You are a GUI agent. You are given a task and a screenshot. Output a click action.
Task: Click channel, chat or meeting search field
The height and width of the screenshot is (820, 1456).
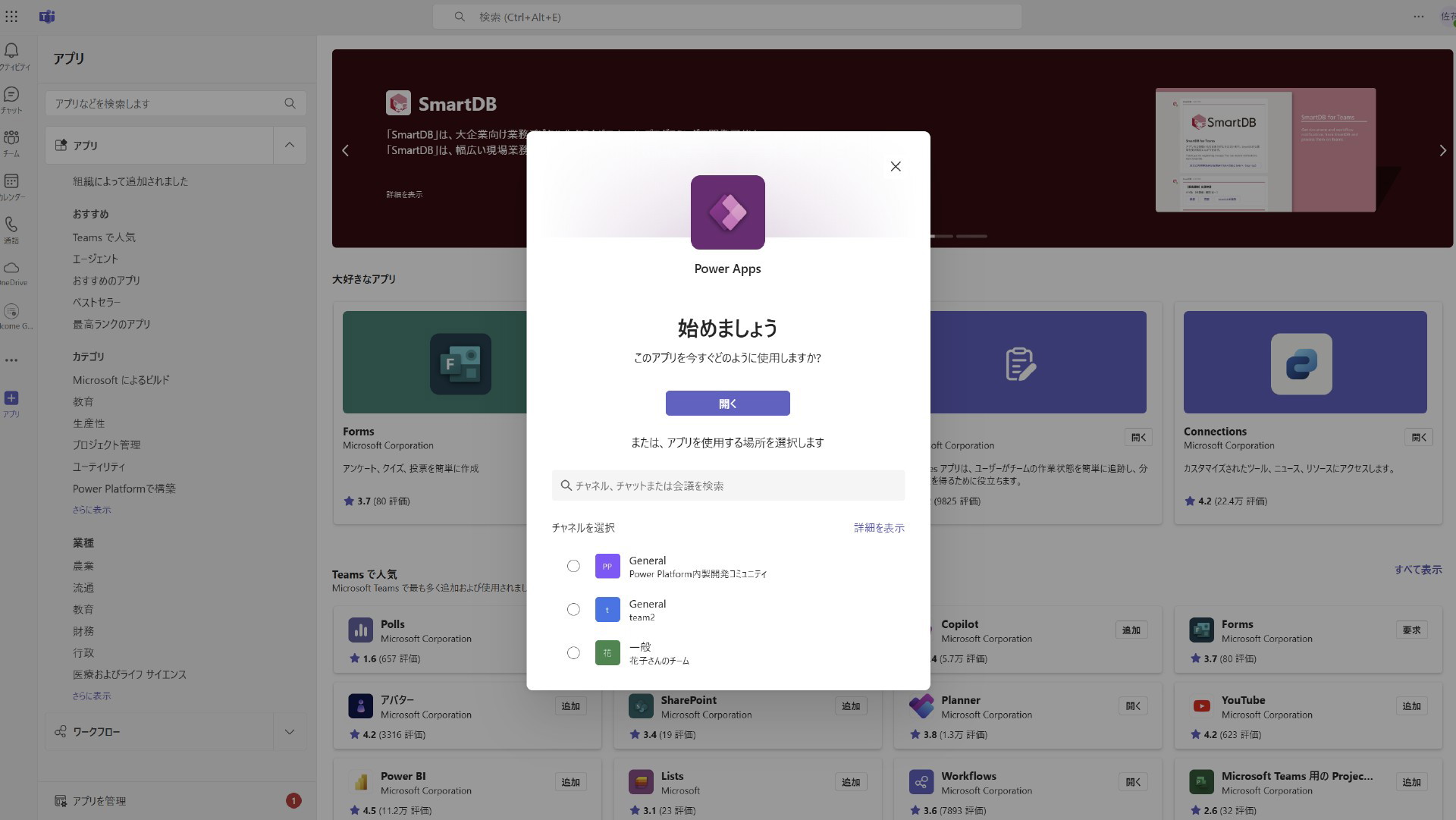(x=728, y=485)
